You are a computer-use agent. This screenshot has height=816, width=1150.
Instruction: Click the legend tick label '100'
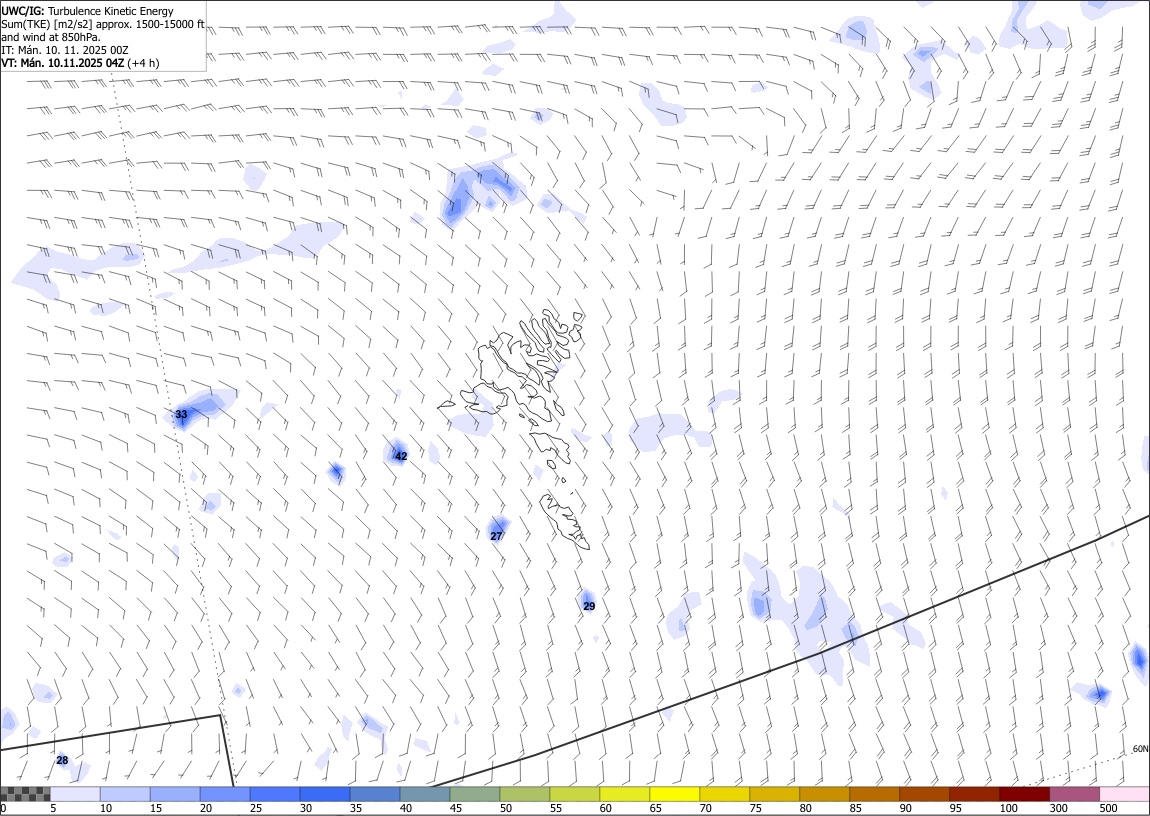point(1008,808)
